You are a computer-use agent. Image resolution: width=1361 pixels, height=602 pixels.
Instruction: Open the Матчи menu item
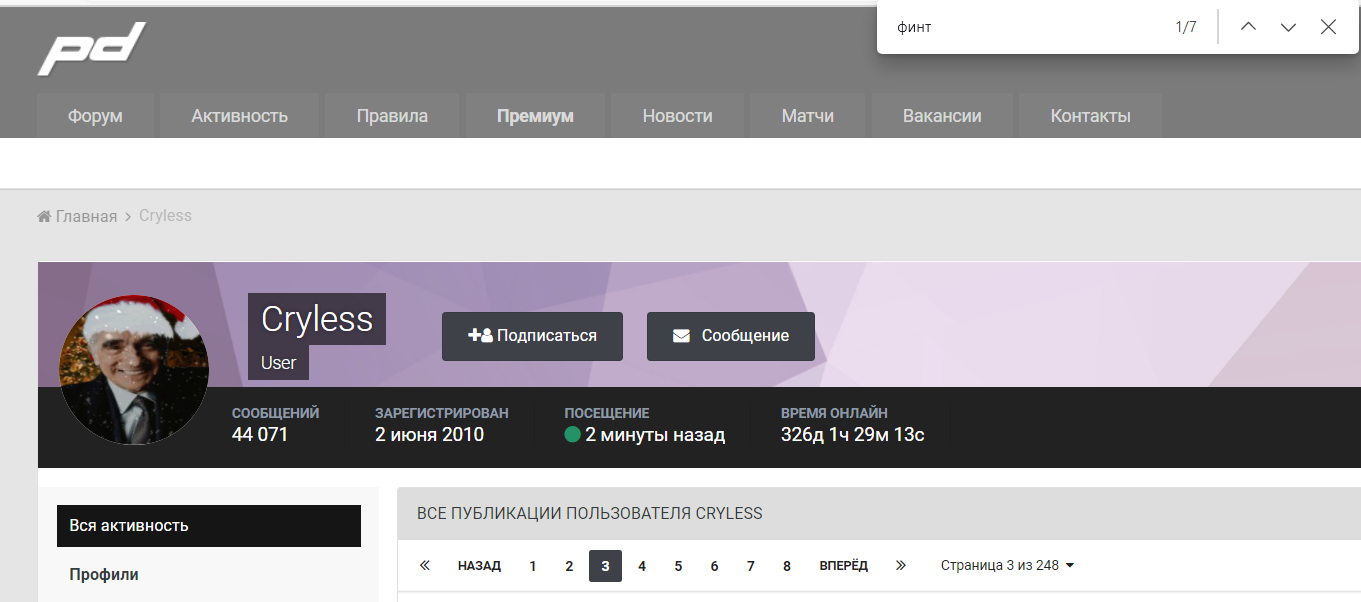point(807,116)
